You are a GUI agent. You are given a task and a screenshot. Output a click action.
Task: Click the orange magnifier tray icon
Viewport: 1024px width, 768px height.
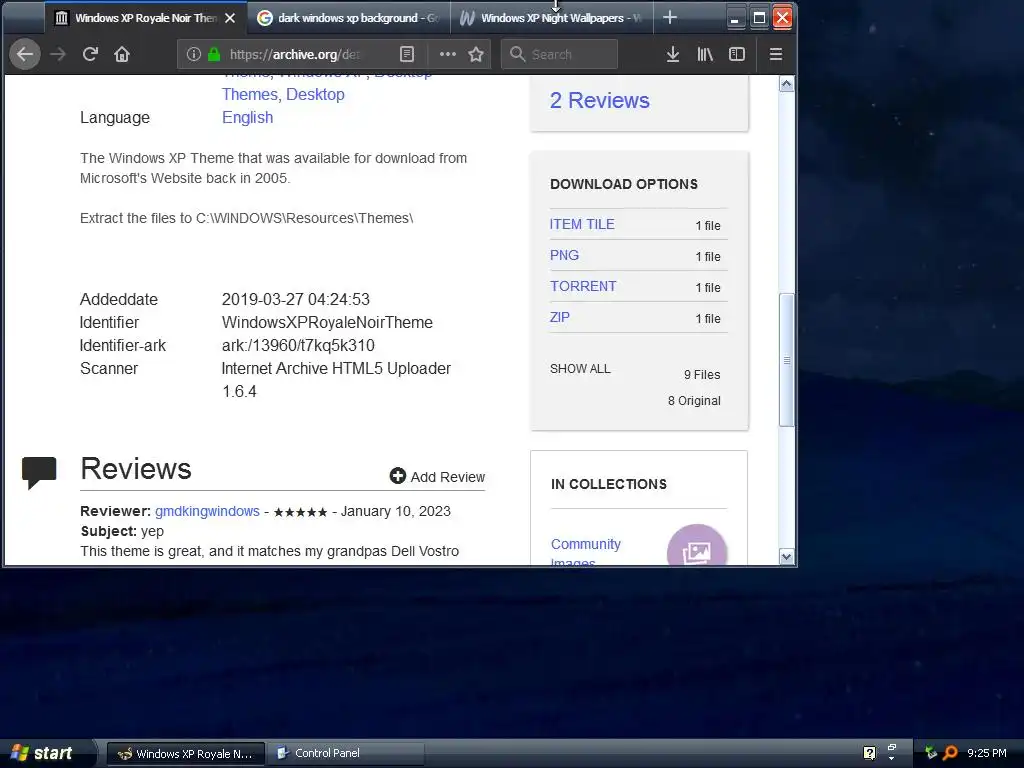(x=950, y=753)
